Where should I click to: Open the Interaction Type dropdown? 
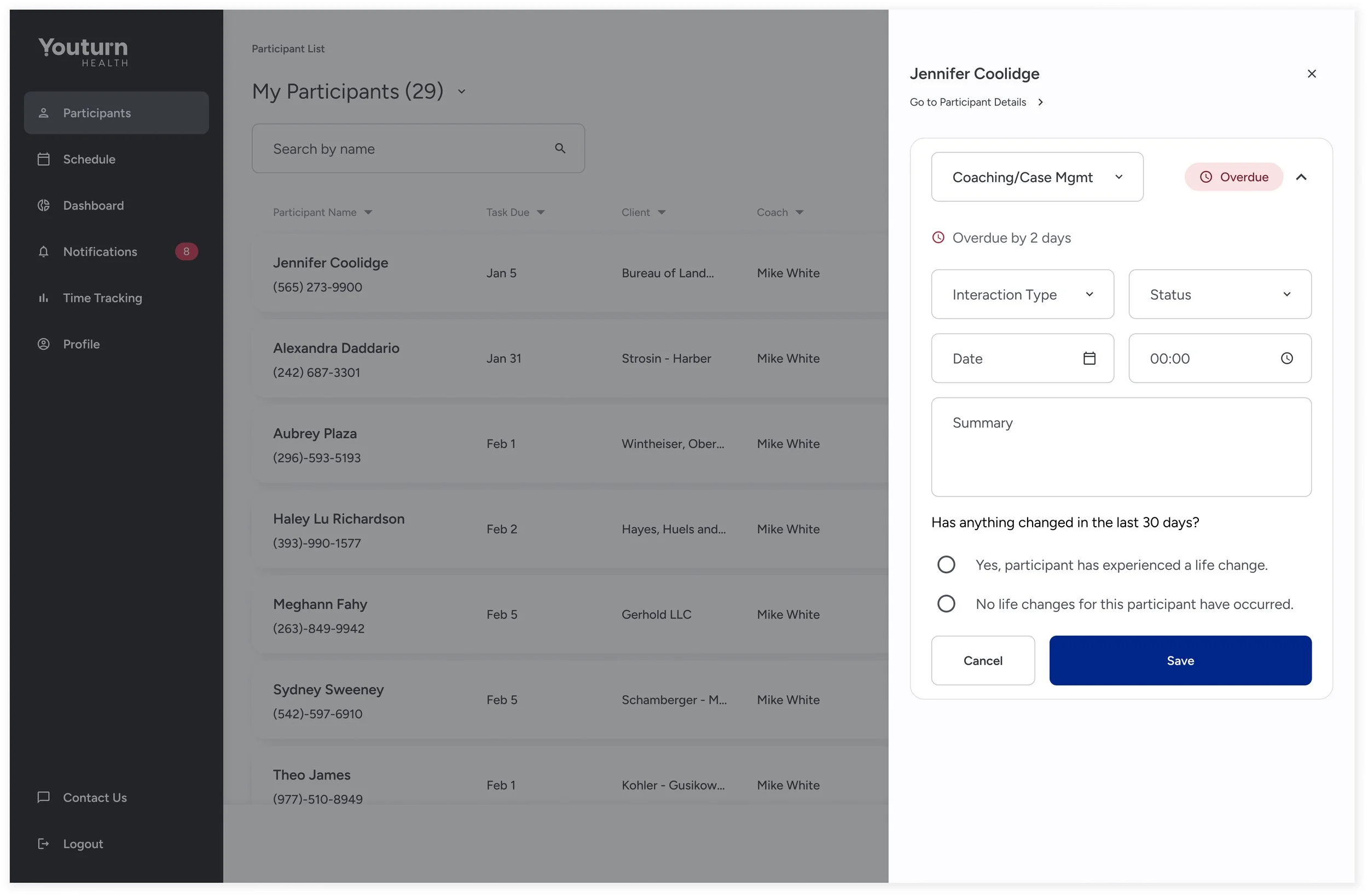(x=1022, y=294)
